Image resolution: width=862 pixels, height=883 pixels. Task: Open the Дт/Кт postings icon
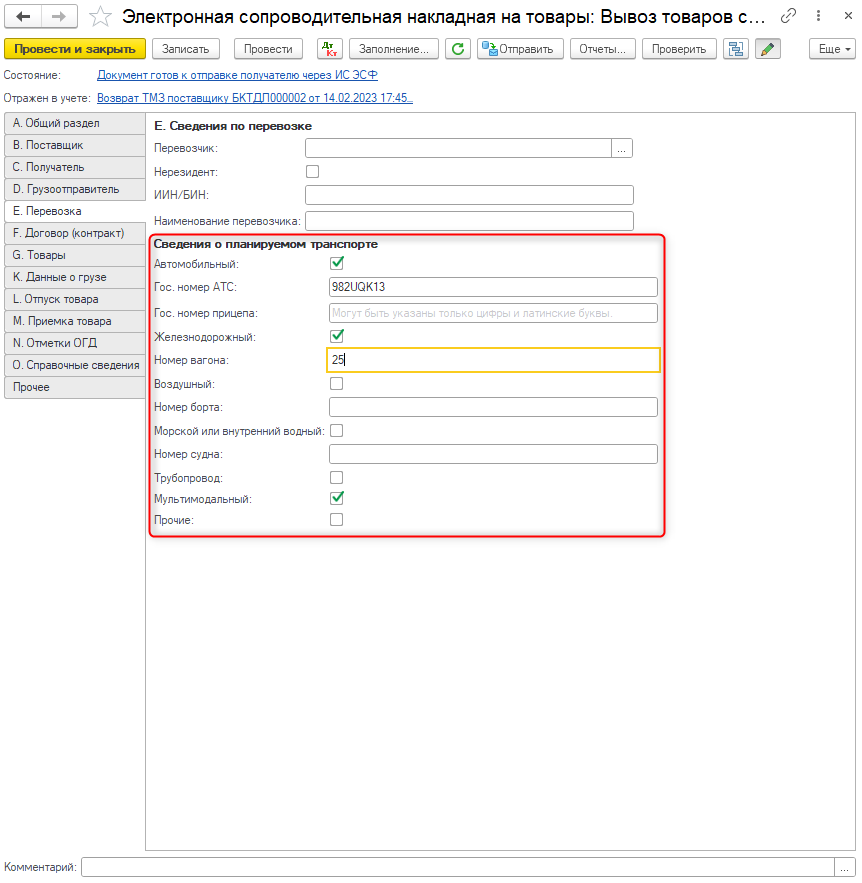(329, 49)
